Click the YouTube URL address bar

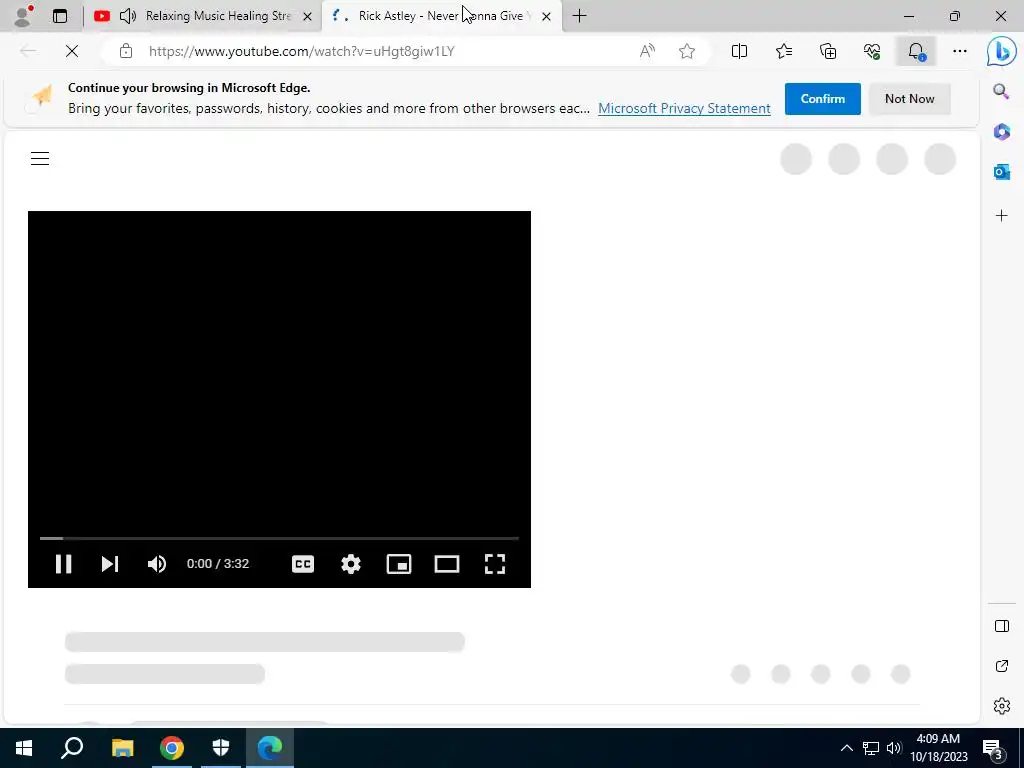(x=302, y=51)
